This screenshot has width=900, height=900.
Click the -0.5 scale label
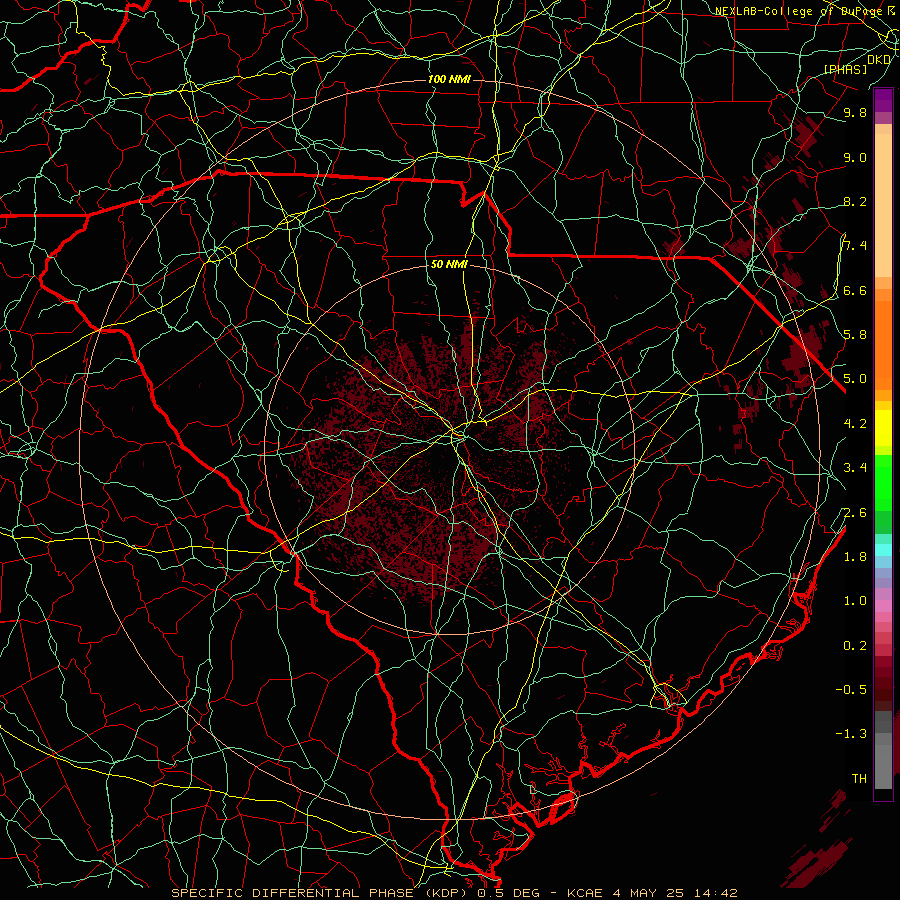point(851,689)
